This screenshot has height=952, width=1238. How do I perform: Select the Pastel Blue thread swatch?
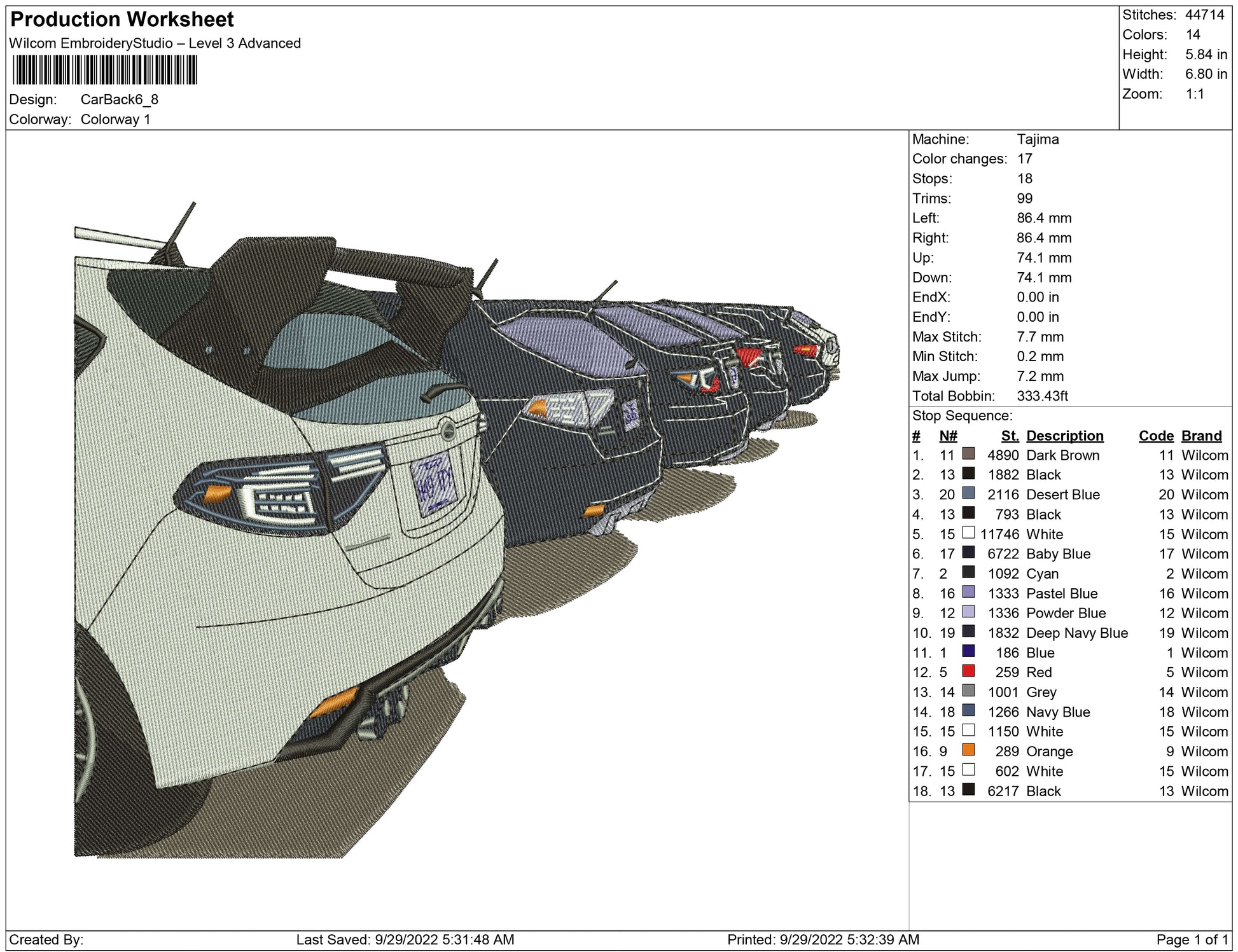(x=968, y=592)
